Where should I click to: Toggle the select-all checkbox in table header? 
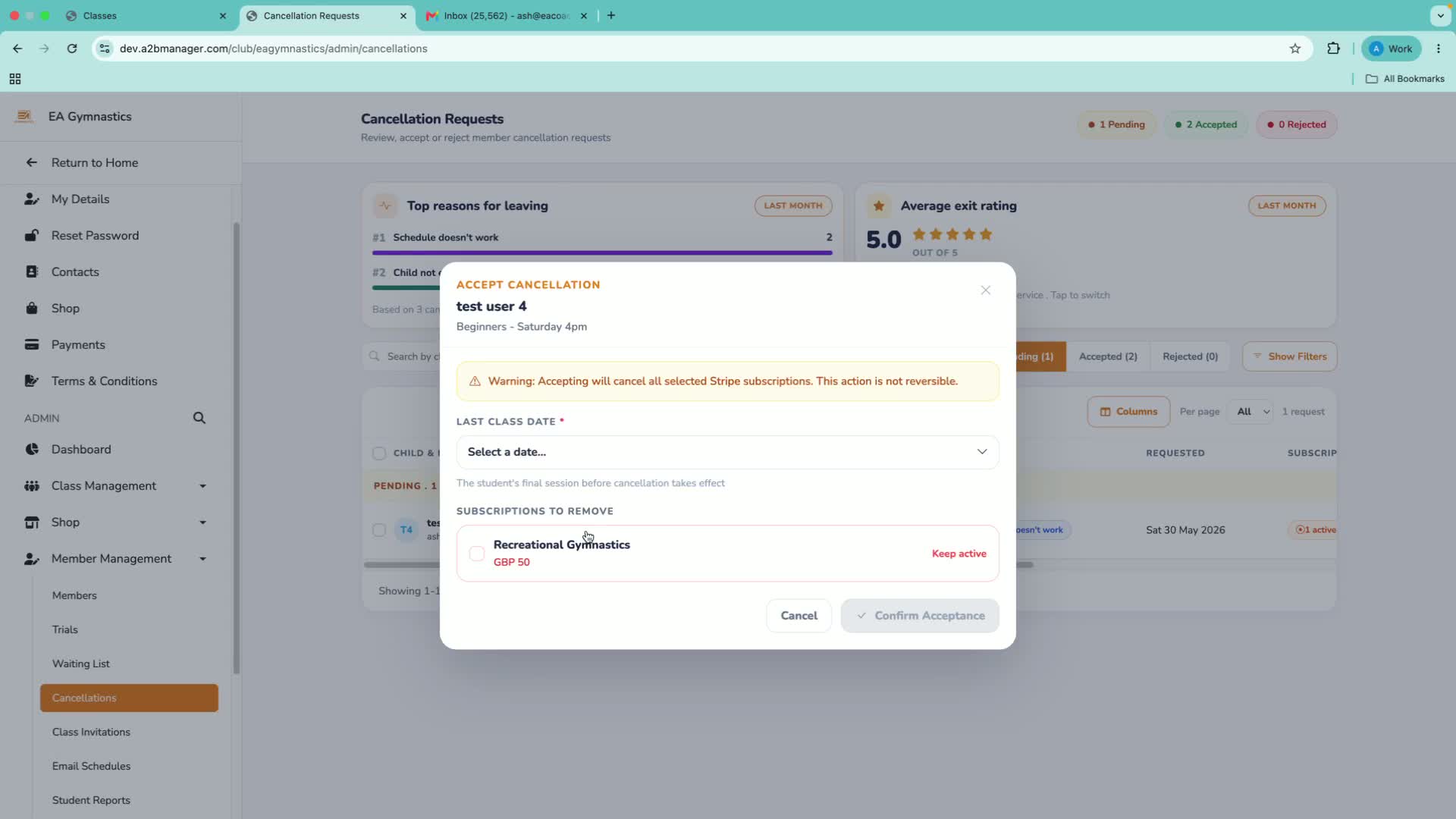point(379,453)
